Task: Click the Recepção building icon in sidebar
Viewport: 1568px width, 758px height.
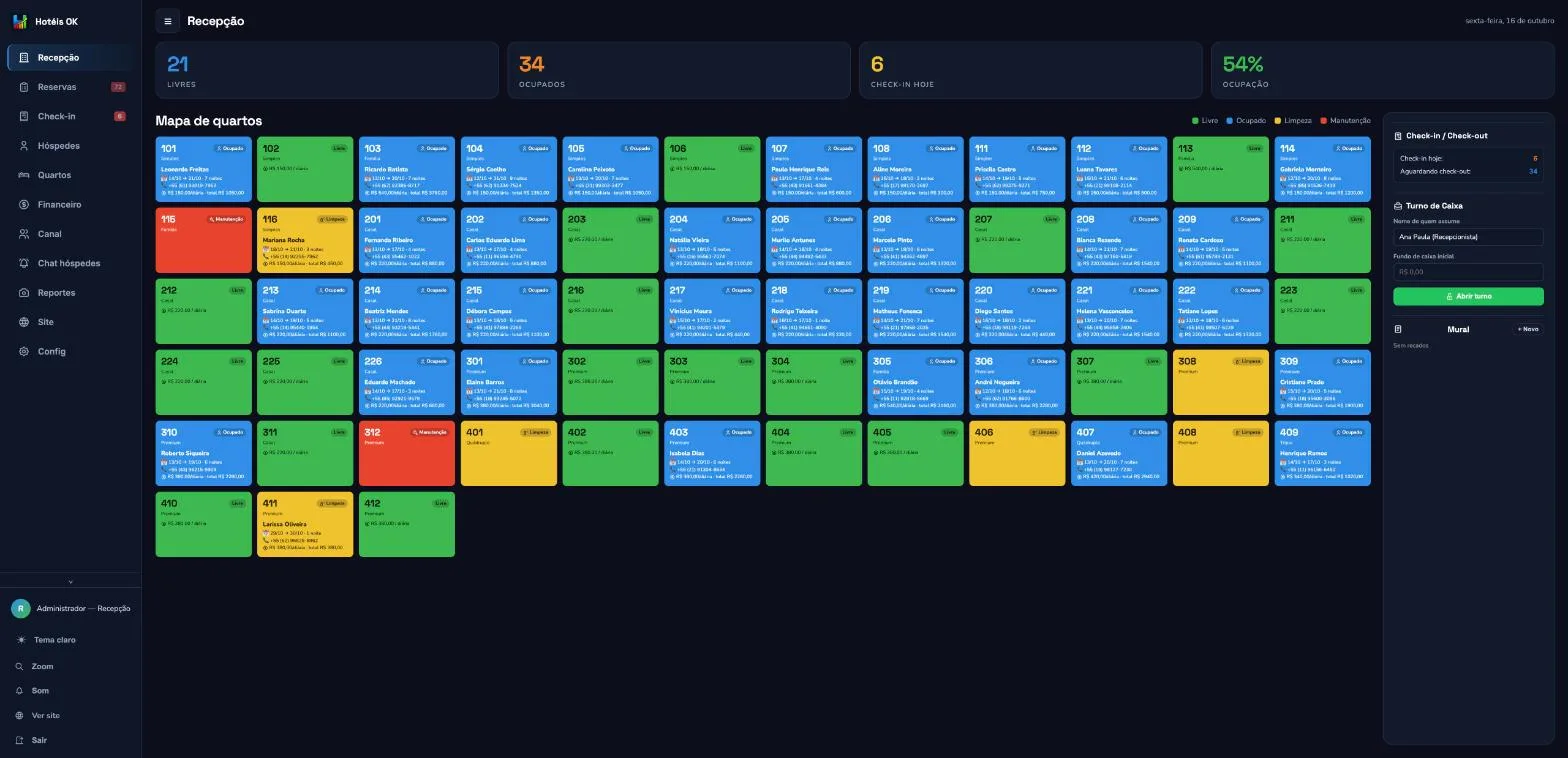Action: click(x=24, y=58)
